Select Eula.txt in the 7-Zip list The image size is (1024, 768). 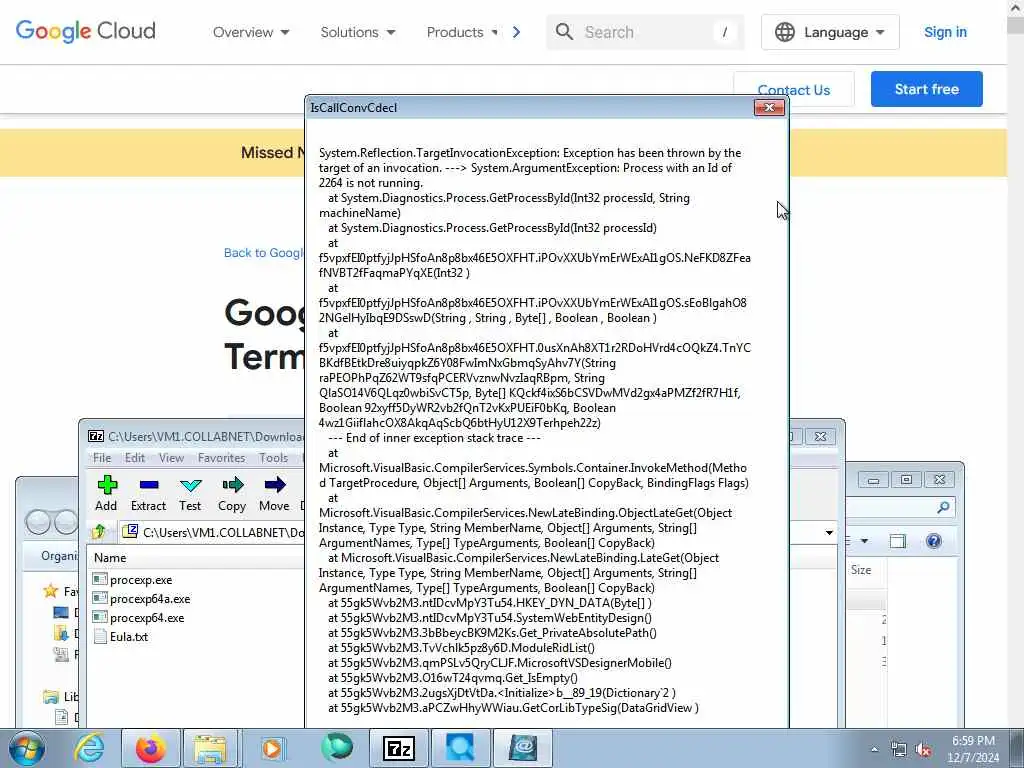click(x=129, y=637)
